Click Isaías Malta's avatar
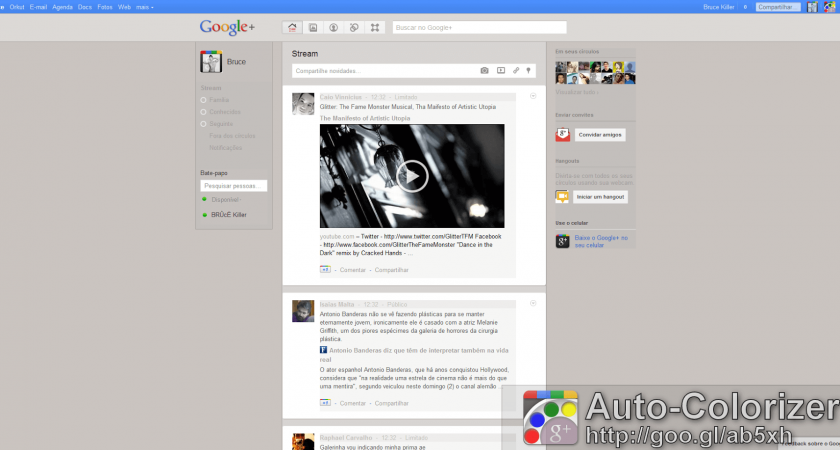The width and height of the screenshot is (840, 450). (x=303, y=311)
